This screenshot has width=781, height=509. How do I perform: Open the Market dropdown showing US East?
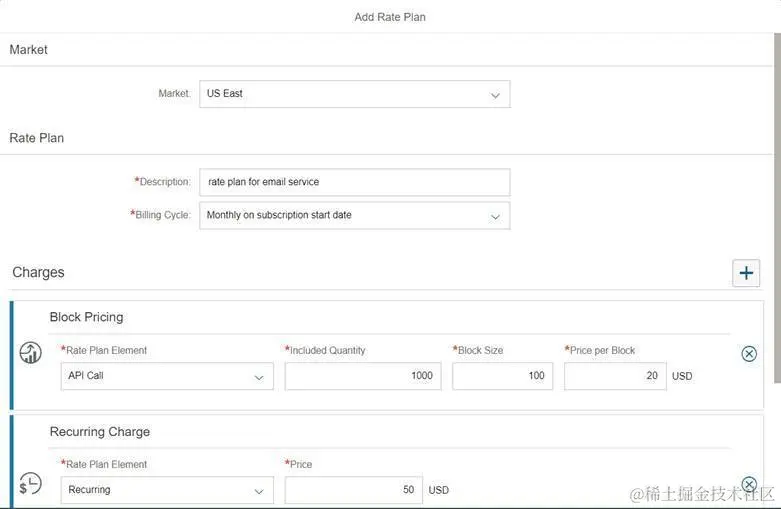pos(355,94)
